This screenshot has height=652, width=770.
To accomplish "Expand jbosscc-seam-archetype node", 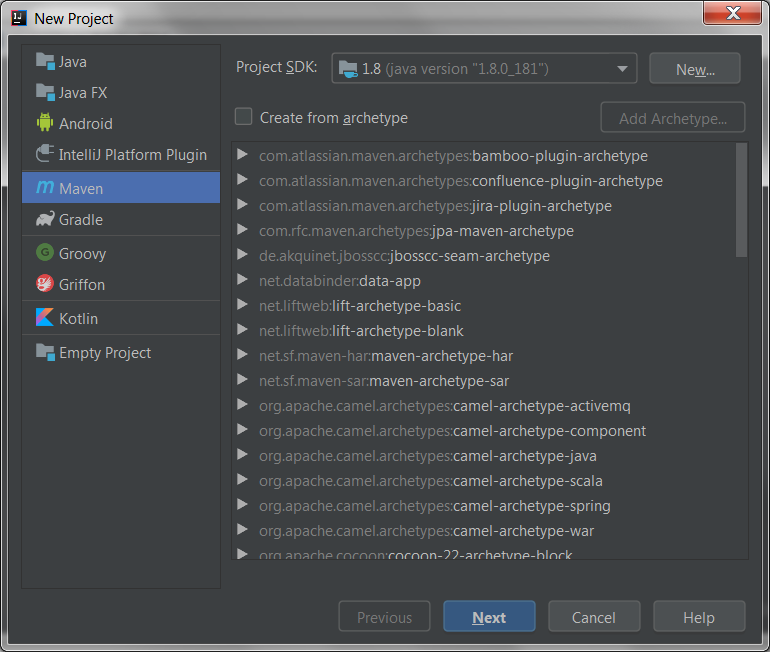I will point(242,255).
